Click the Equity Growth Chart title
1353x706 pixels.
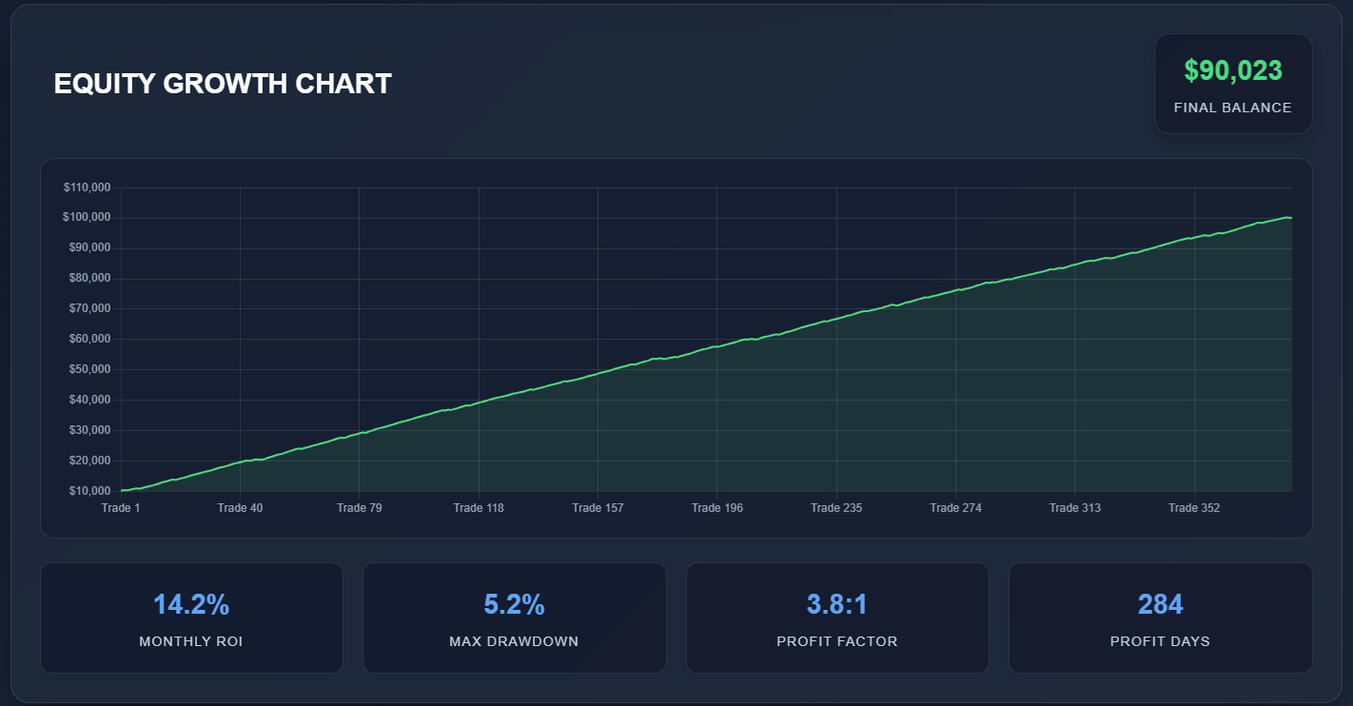(222, 84)
